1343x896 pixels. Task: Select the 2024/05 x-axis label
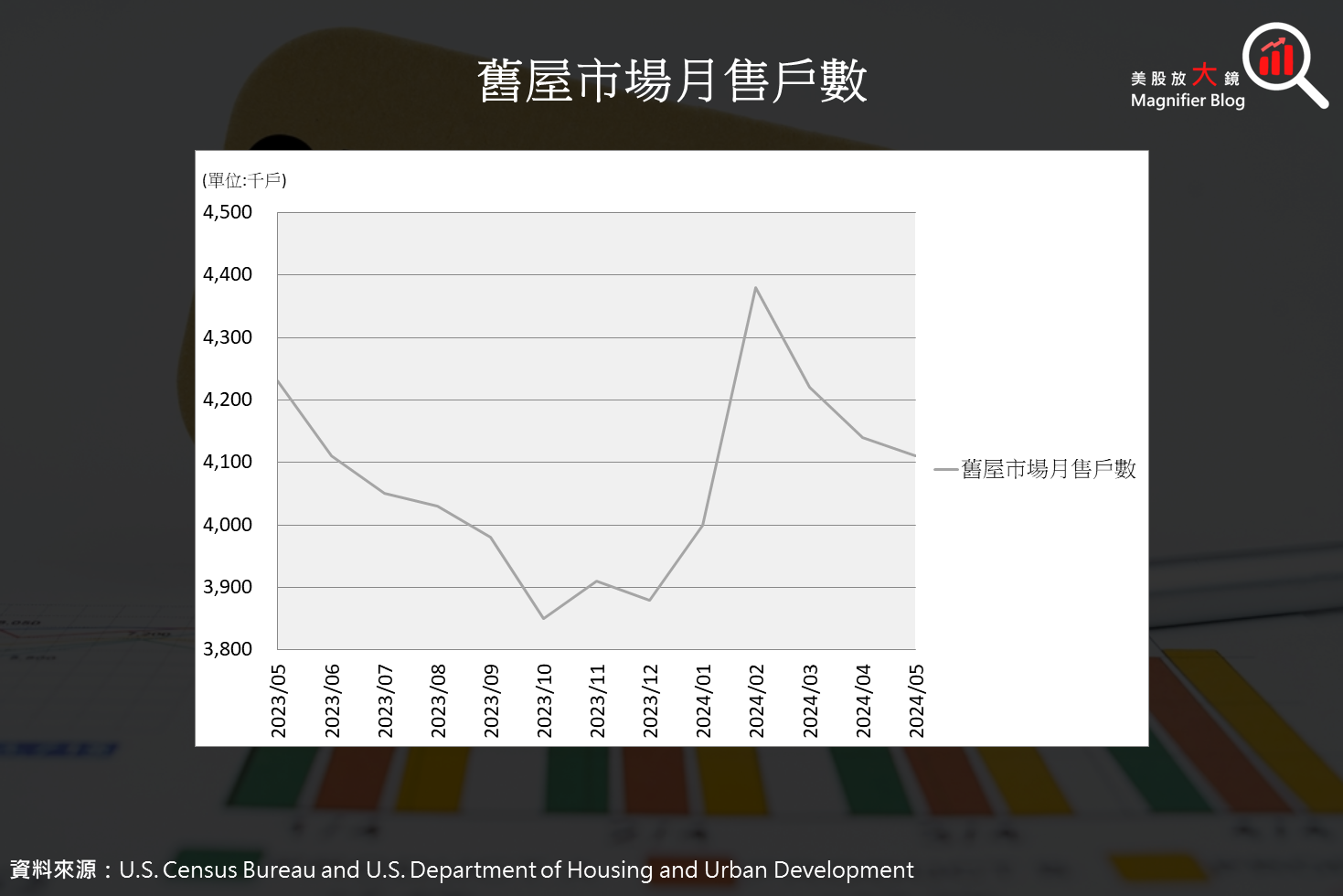point(916,700)
